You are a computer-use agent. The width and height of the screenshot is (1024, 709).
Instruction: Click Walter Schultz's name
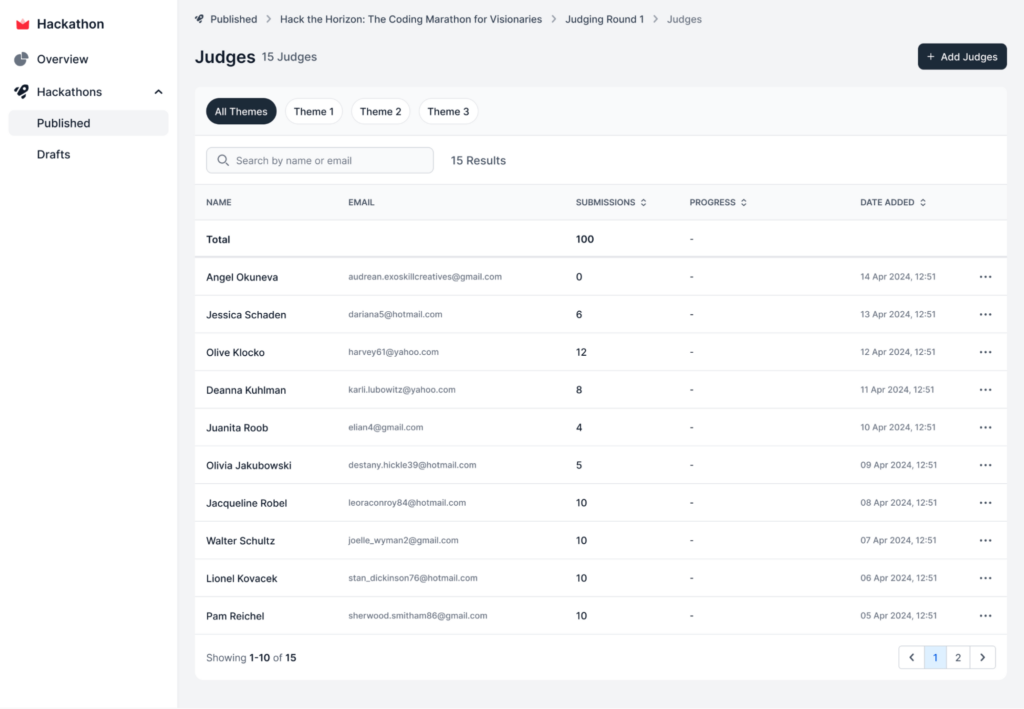pyautogui.click(x=240, y=541)
